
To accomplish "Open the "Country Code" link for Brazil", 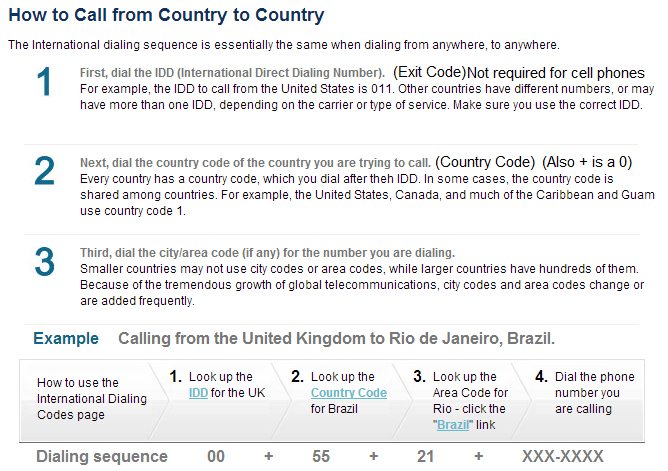I will tap(348, 393).
